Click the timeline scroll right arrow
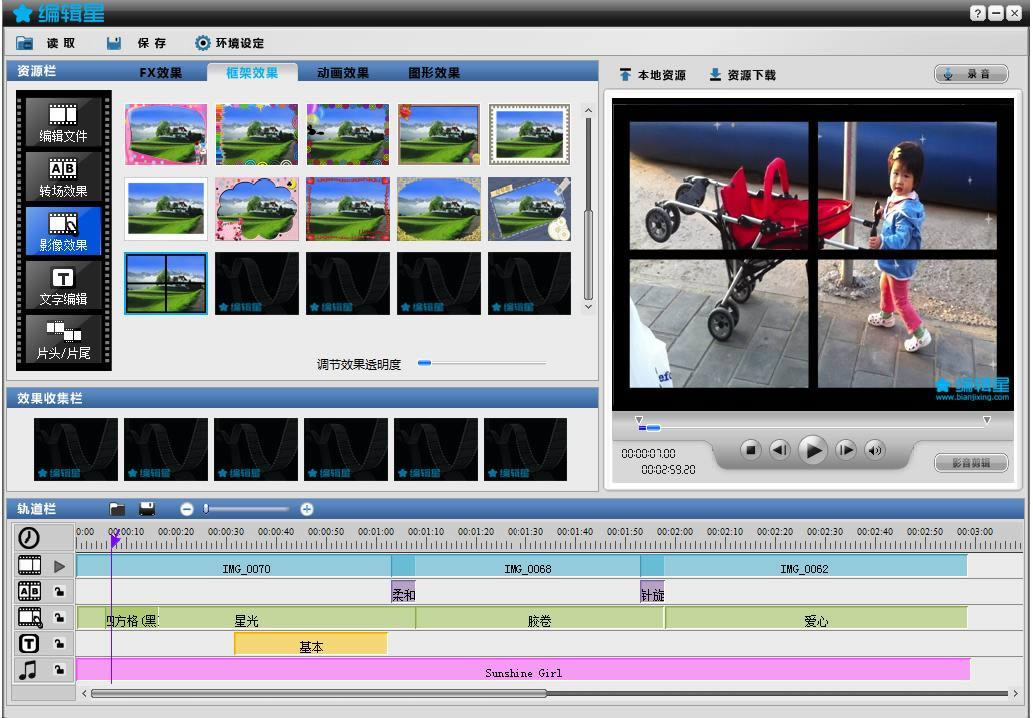The width and height of the screenshot is (1033, 718). tap(1015, 694)
